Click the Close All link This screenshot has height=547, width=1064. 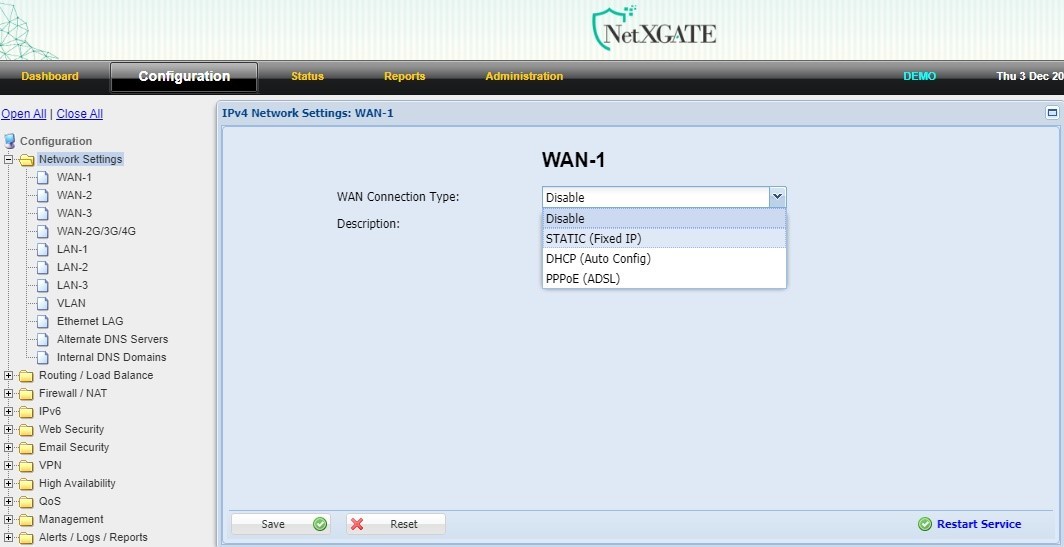pyautogui.click(x=79, y=114)
